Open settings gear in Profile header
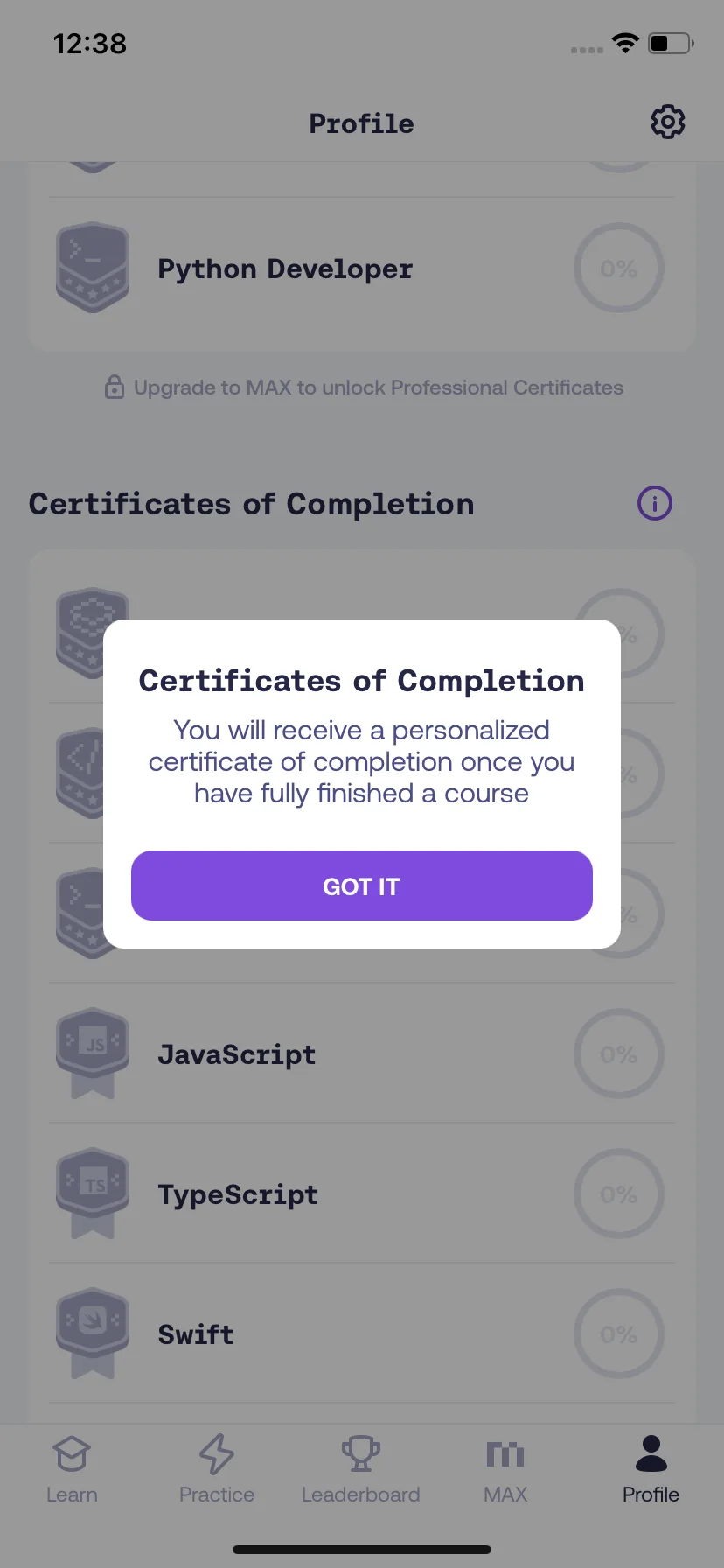Image resolution: width=724 pixels, height=1568 pixels. 667,122
